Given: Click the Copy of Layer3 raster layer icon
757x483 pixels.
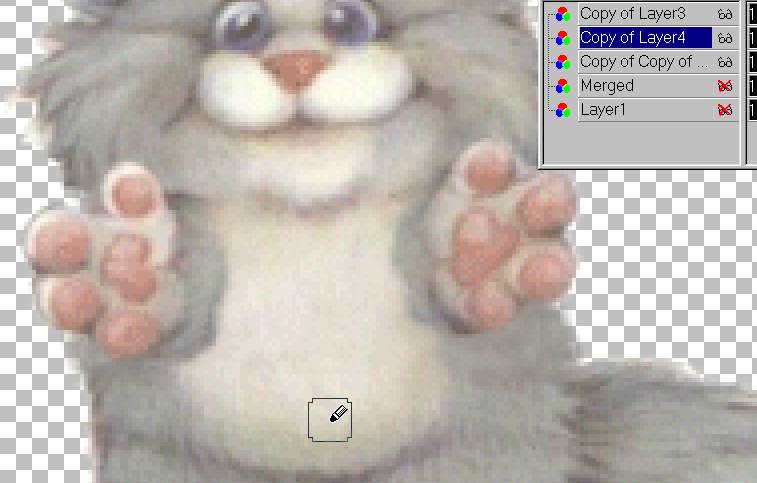Looking at the screenshot, I should 562,14.
